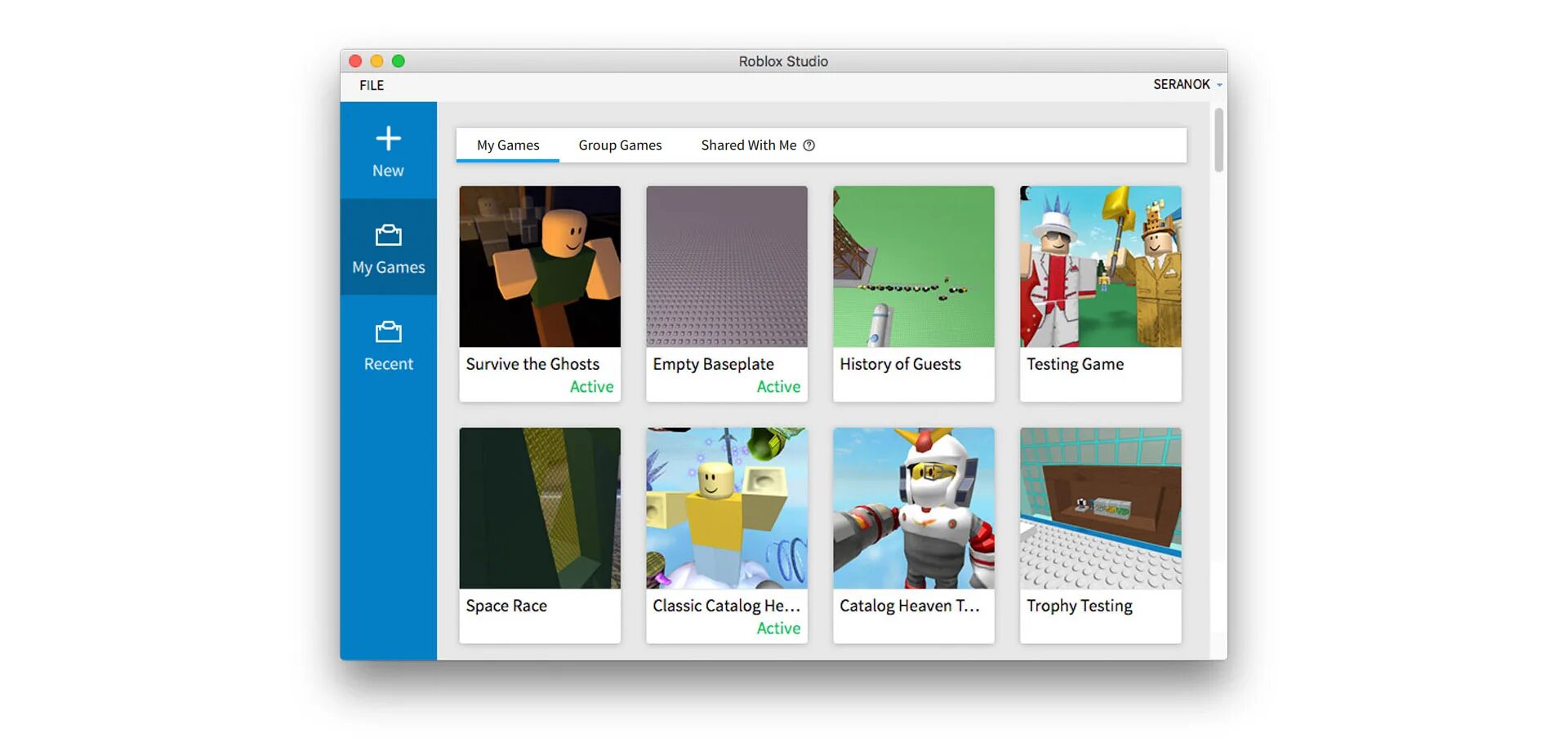This screenshot has height=747, width=1568.
Task: Click the Empty Baseplate title text
Action: 713,364
